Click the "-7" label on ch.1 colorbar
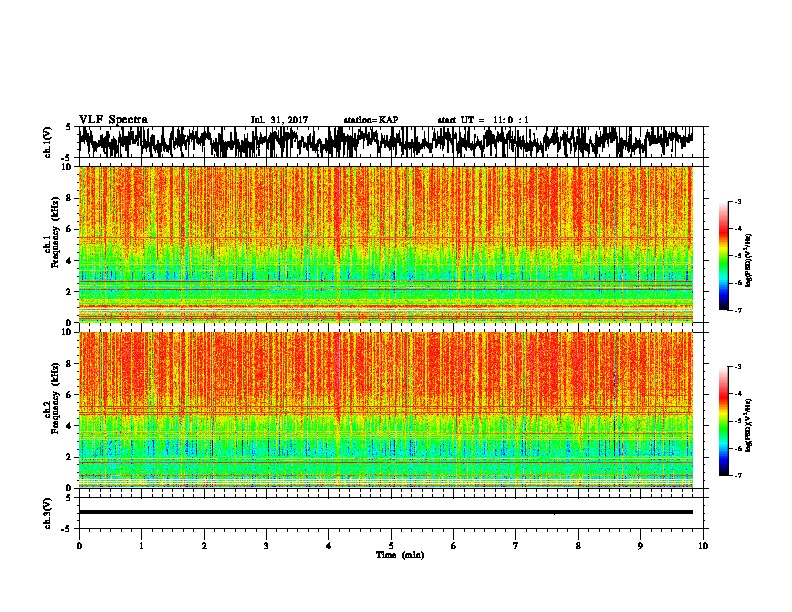Viewport: 792px width, 612px height. point(737,310)
